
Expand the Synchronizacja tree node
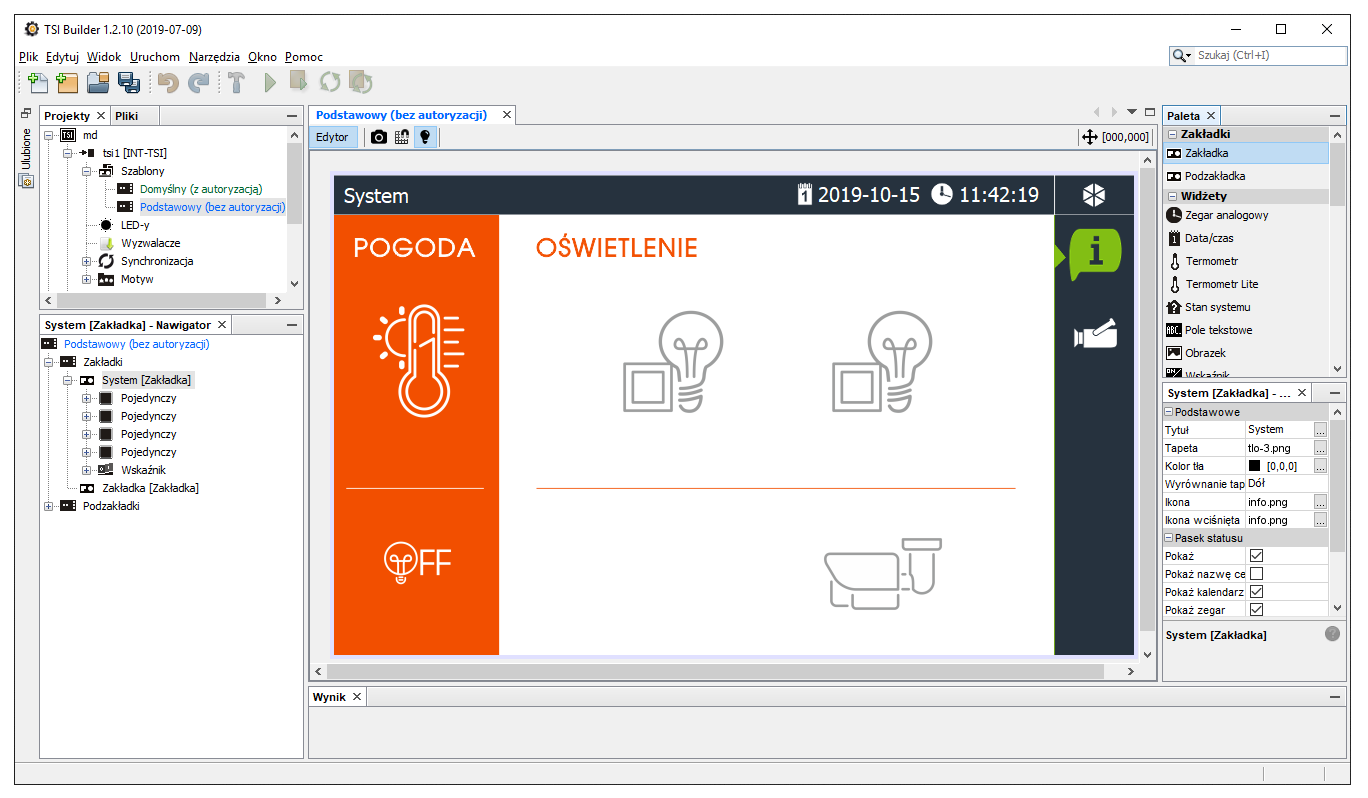pyautogui.click(x=87, y=261)
